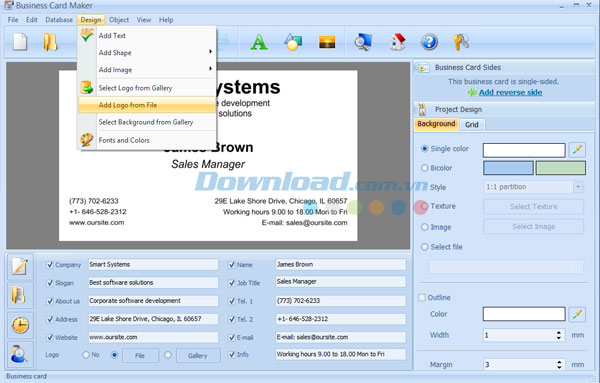
Task: Expand the Add Shape submenu arrow
Action: click(x=210, y=52)
